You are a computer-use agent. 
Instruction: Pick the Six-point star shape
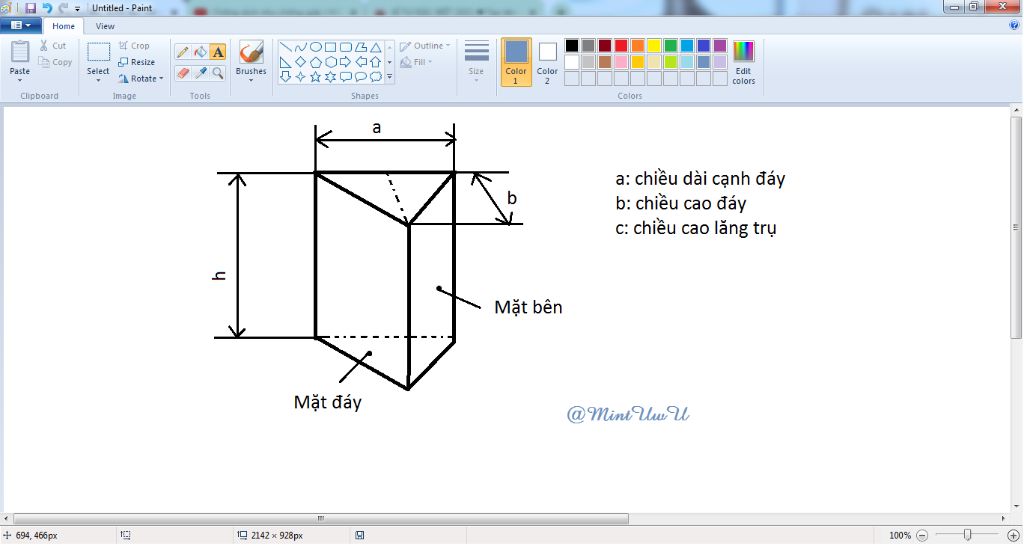(x=330, y=76)
